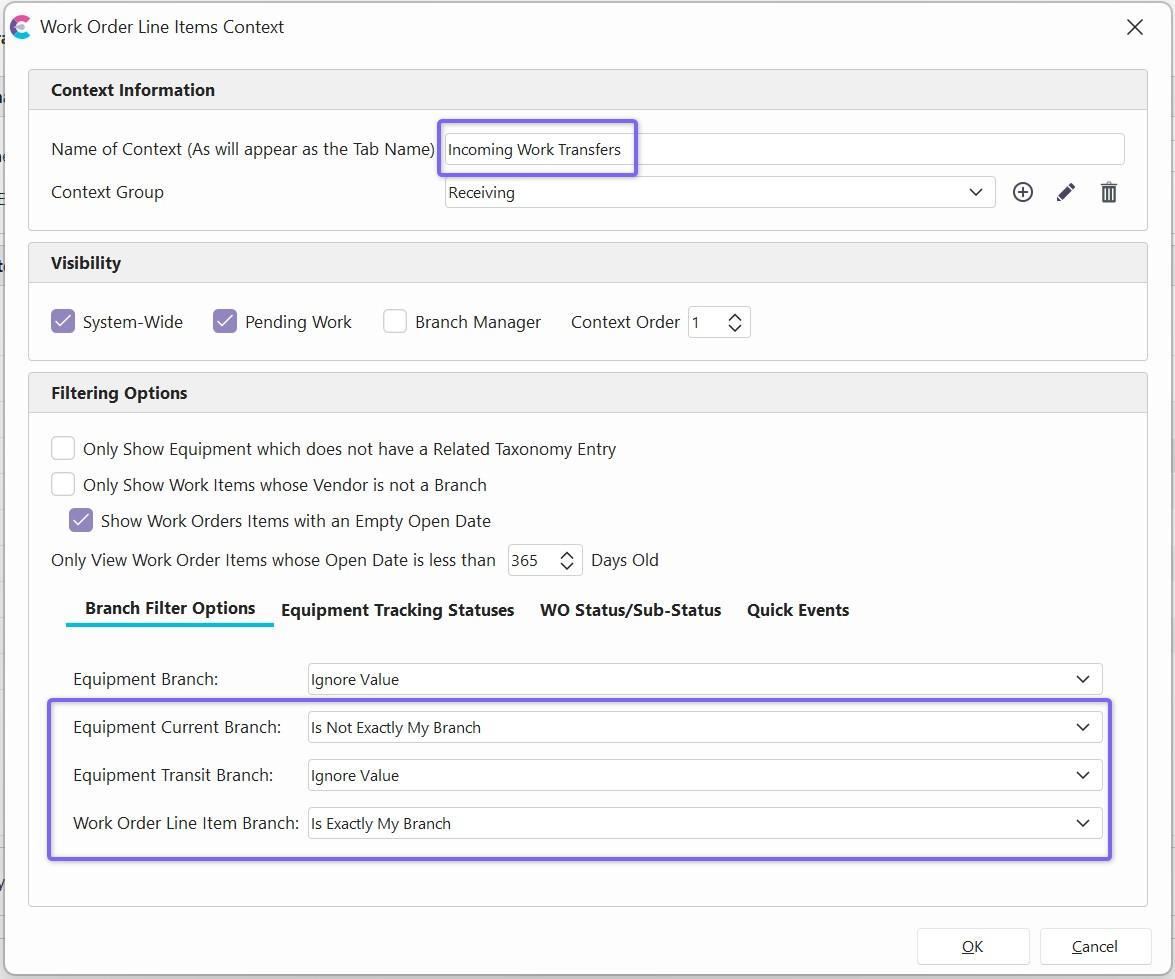1175x979 pixels.
Task: Click the edit Context Group pencil icon
Action: pyautogui.click(x=1066, y=192)
